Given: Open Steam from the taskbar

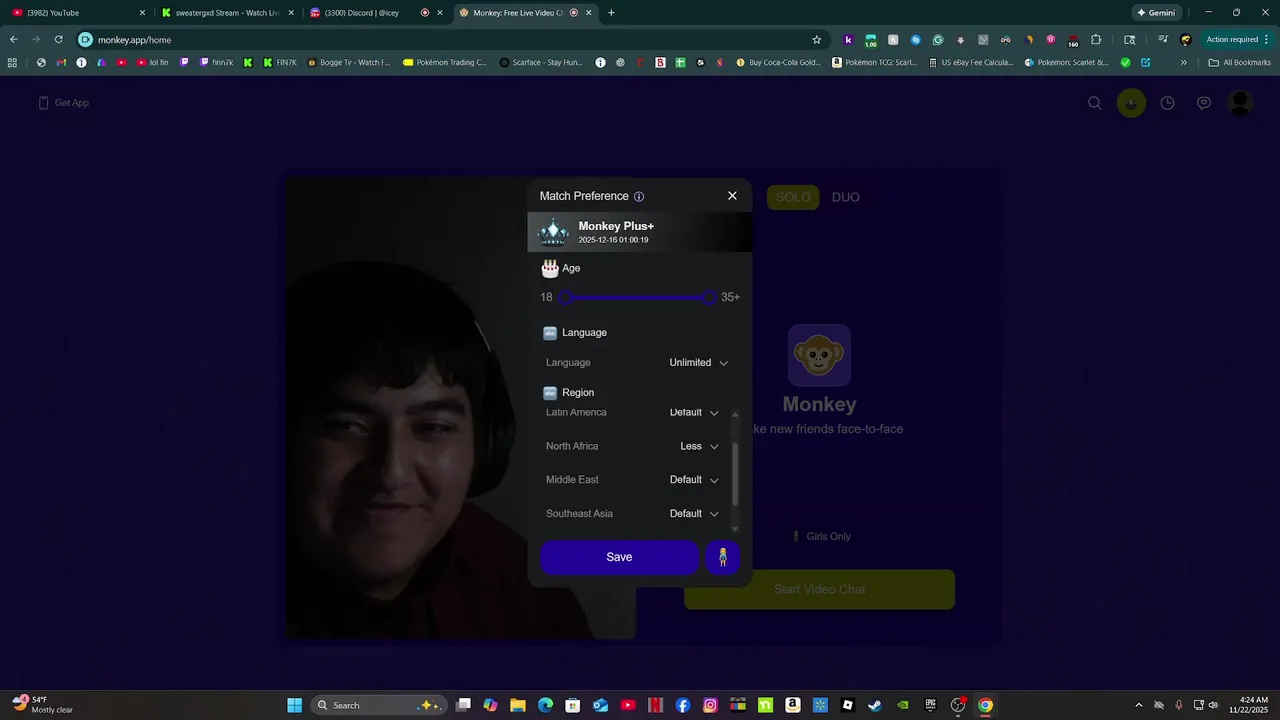Looking at the screenshot, I should [x=875, y=705].
